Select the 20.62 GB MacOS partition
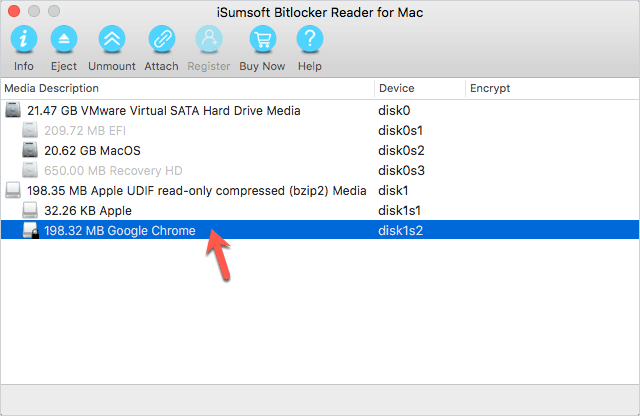The width and height of the screenshot is (640, 416). [x=320, y=151]
